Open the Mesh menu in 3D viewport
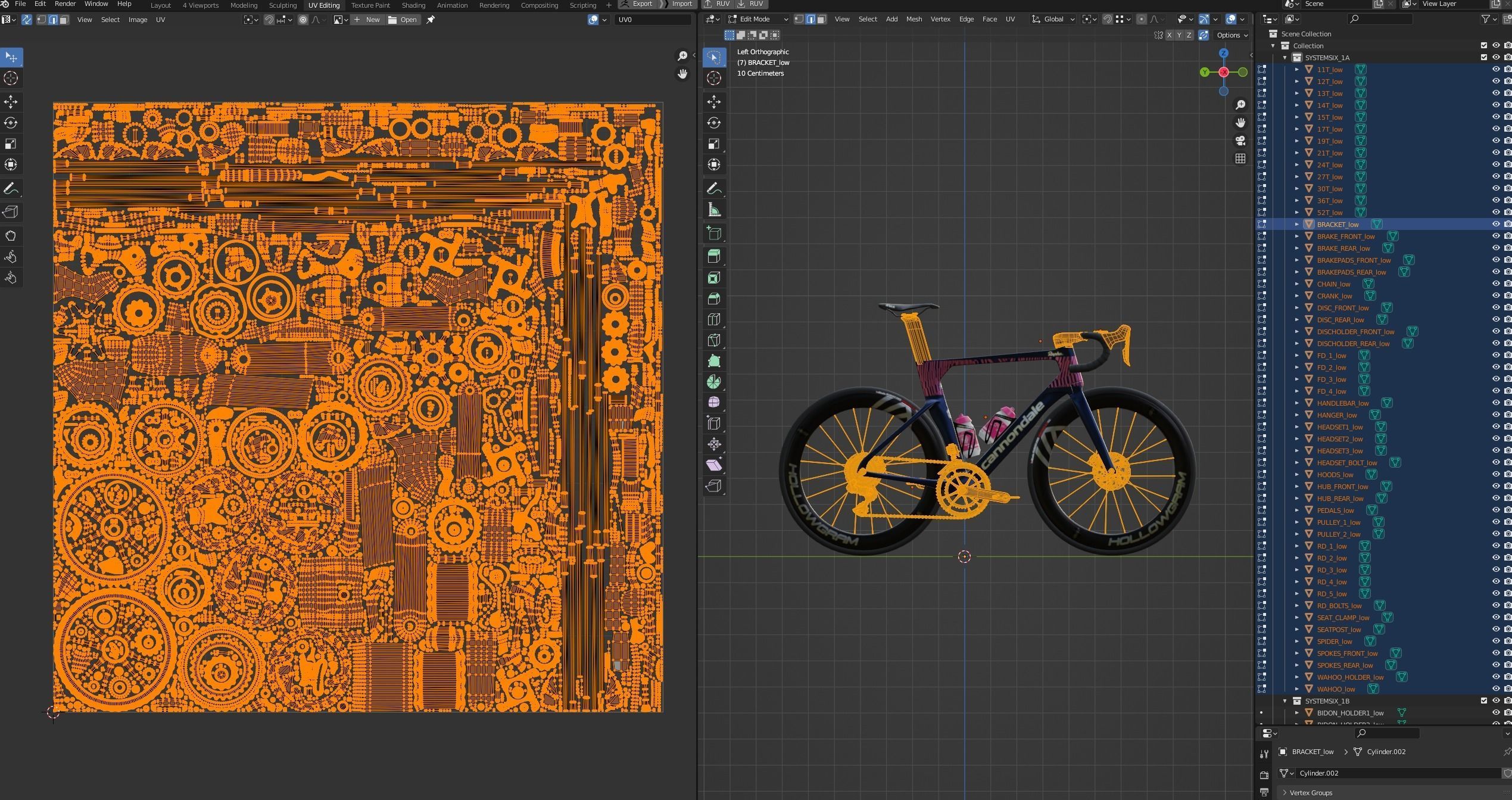Image resolution: width=1512 pixels, height=800 pixels. 914,20
